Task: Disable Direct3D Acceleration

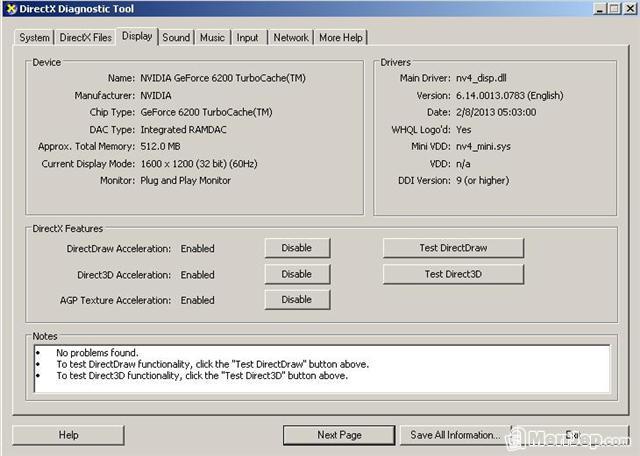Action: point(297,274)
